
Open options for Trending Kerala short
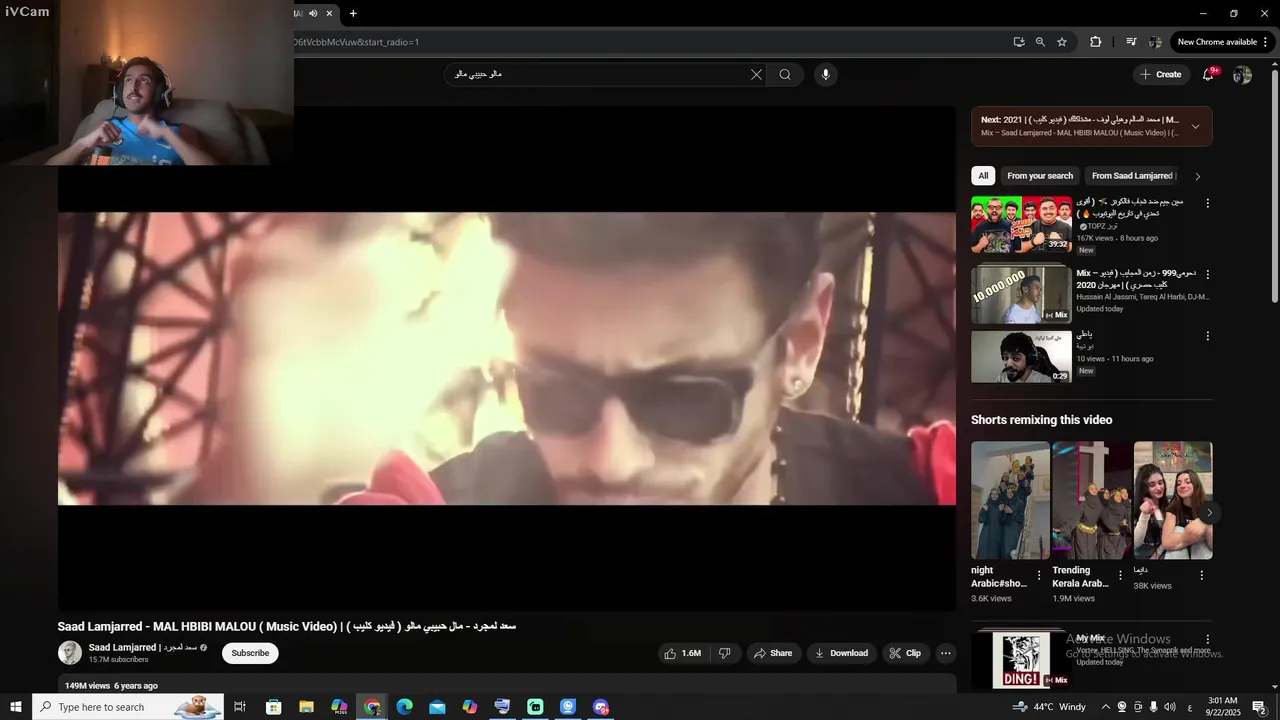pos(1120,575)
